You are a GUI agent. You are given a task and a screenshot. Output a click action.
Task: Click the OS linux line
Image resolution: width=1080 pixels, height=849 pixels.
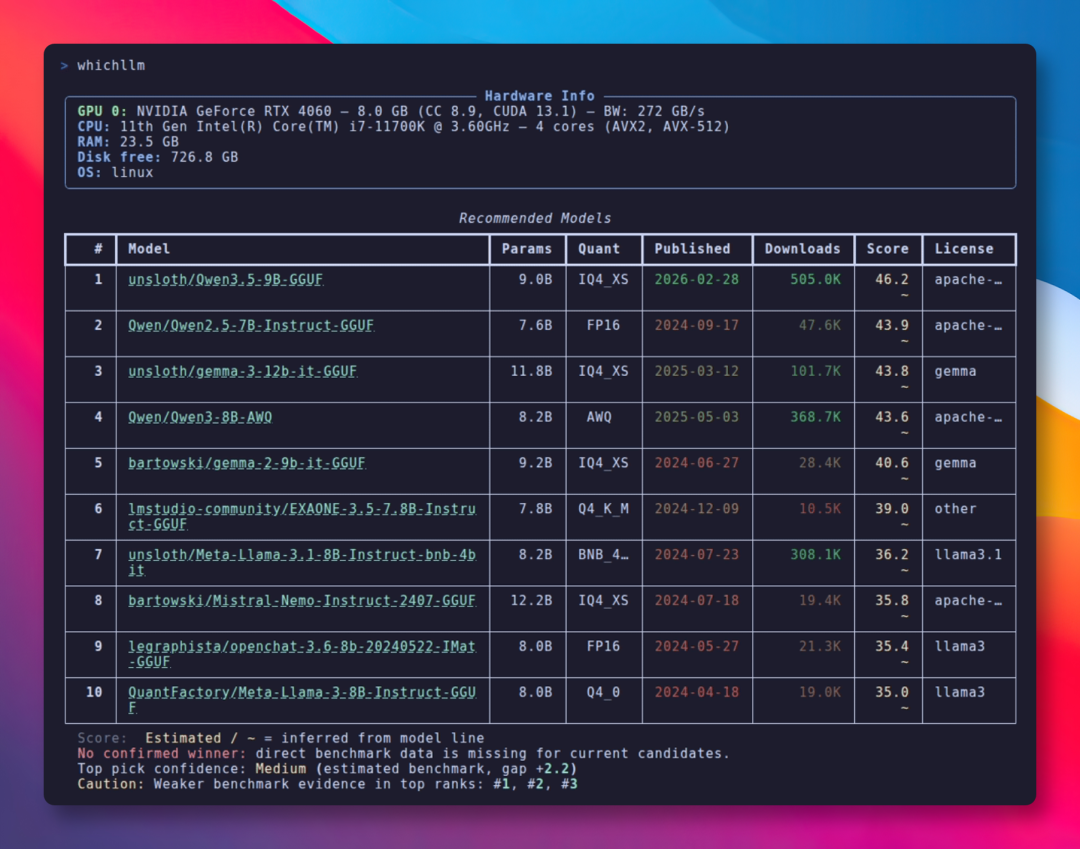(x=115, y=172)
